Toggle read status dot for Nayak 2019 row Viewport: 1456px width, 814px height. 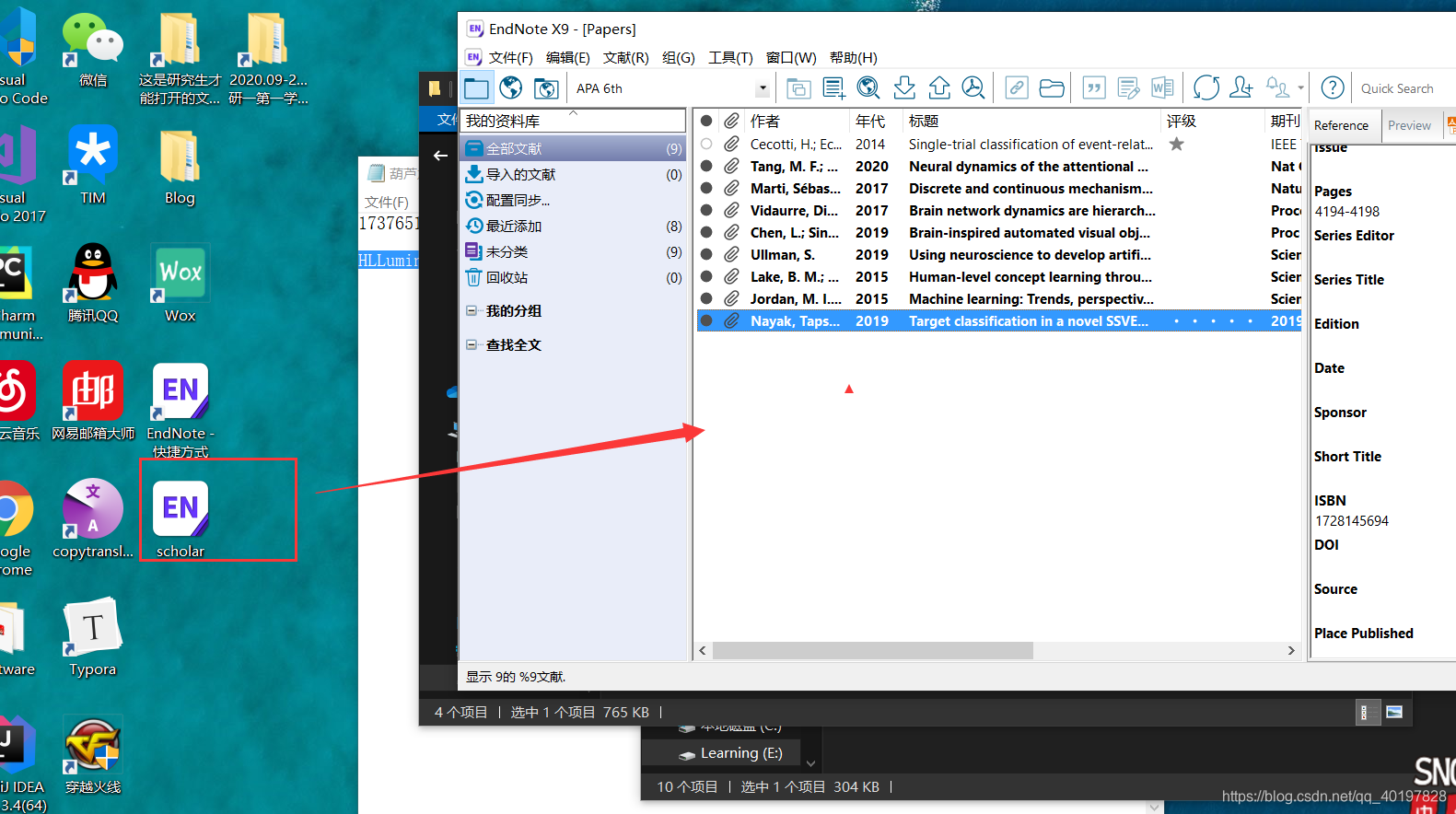click(x=706, y=320)
